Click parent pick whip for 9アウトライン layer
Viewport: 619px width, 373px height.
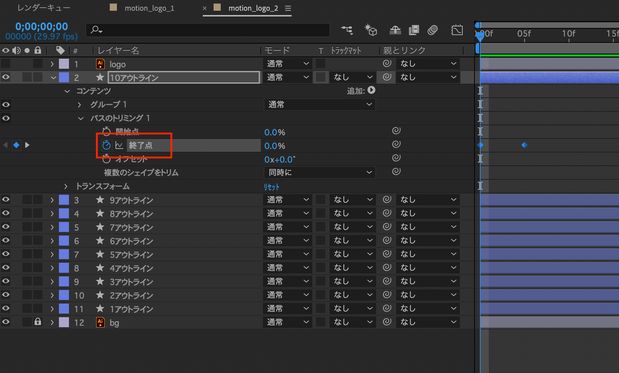tap(387, 200)
